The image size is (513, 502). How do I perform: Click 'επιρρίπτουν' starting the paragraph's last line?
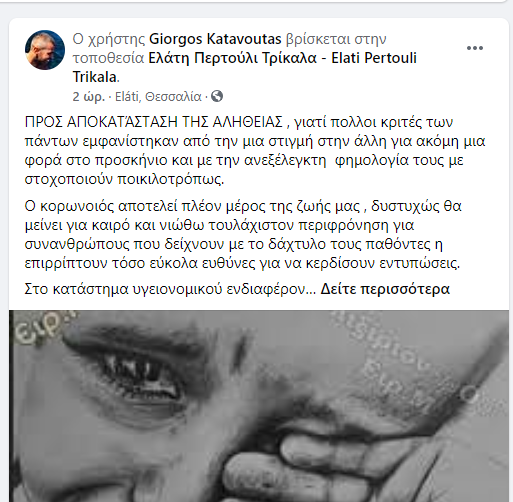click(66, 264)
